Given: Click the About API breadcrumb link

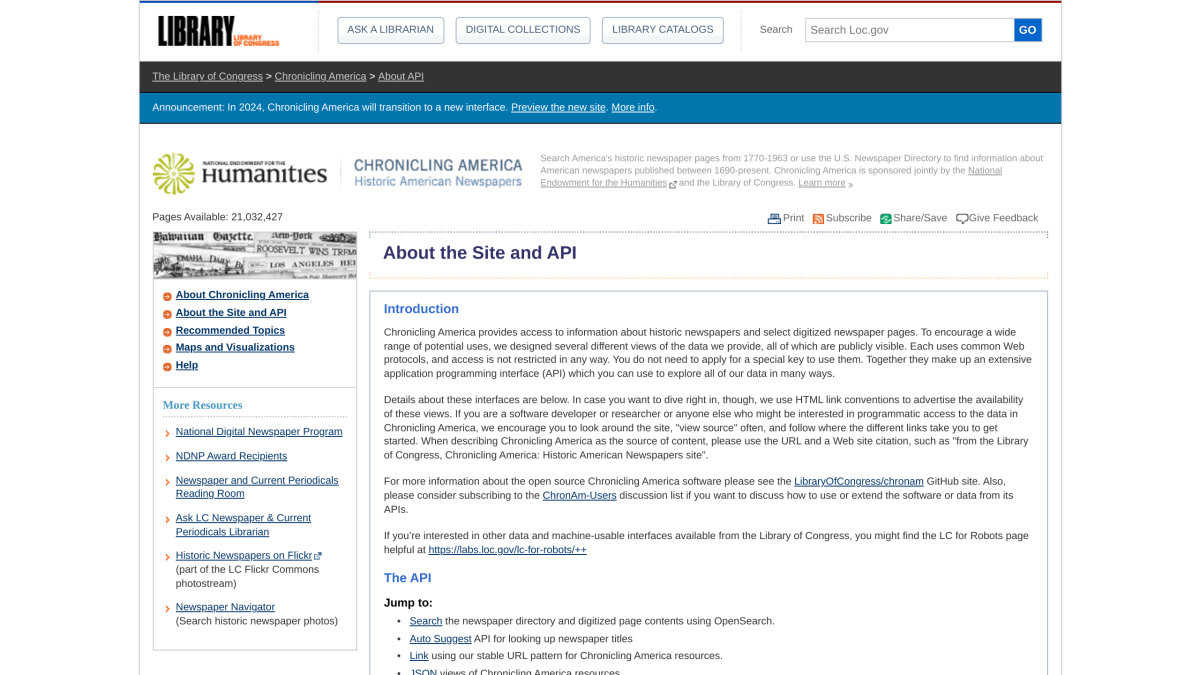Looking at the screenshot, I should (401, 76).
